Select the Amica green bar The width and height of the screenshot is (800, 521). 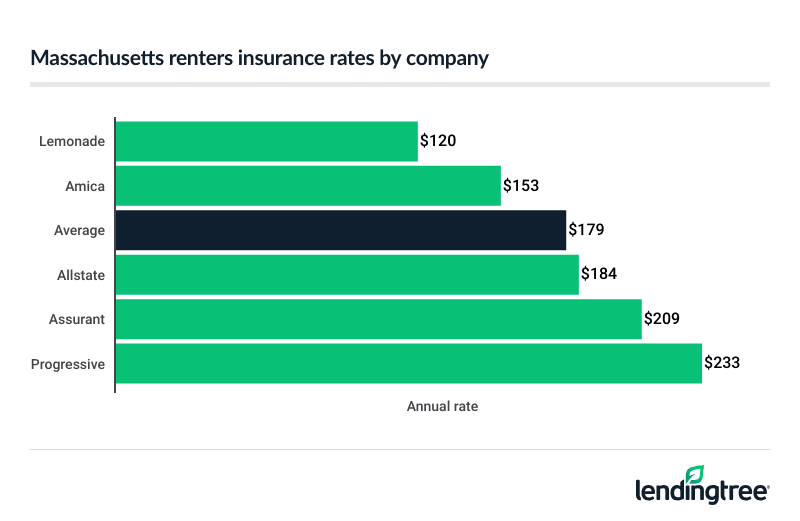coord(308,186)
